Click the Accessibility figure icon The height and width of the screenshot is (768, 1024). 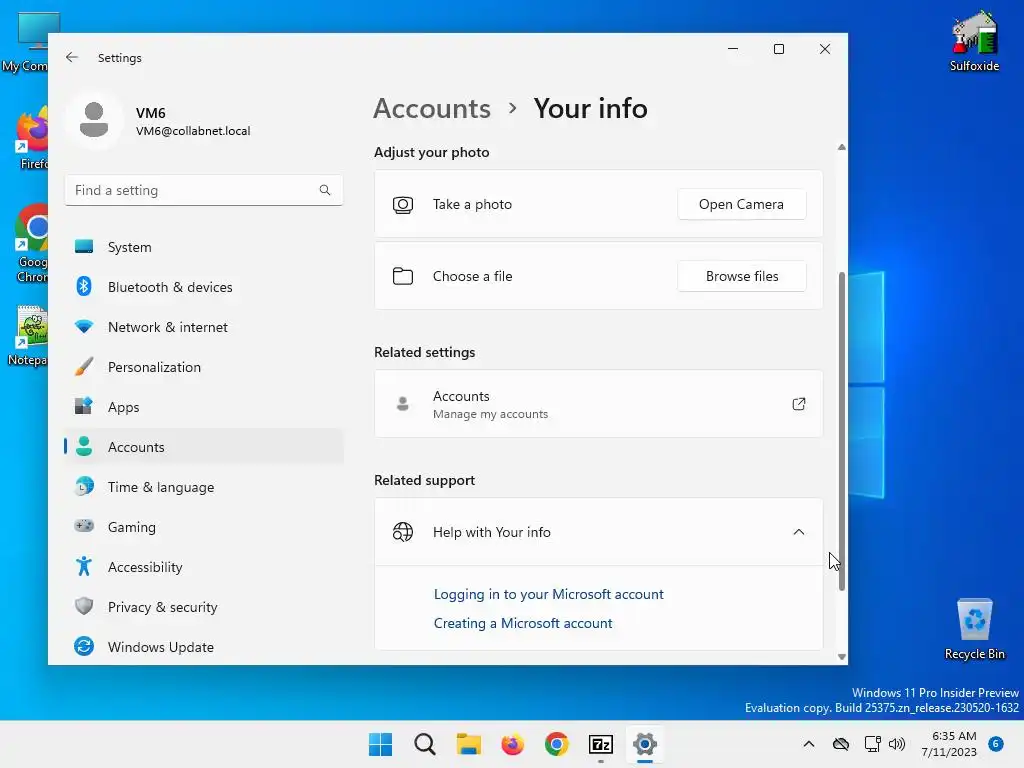[84, 566]
